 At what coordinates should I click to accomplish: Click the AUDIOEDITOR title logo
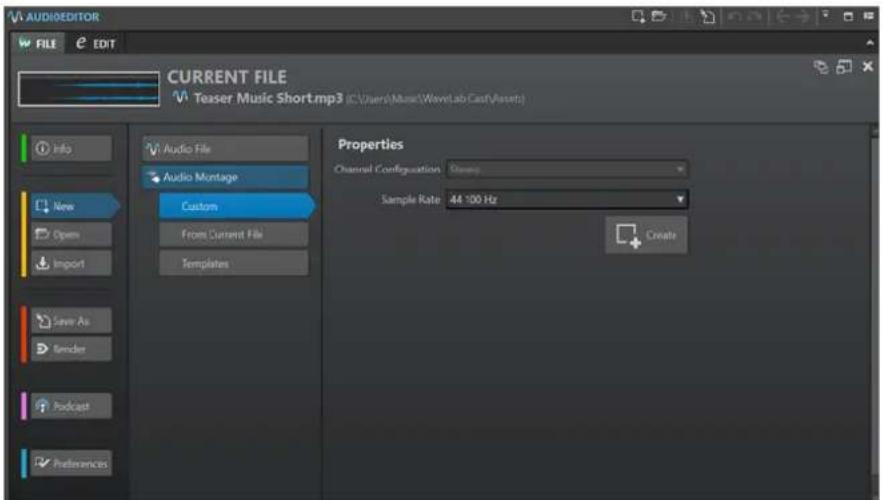point(54,17)
